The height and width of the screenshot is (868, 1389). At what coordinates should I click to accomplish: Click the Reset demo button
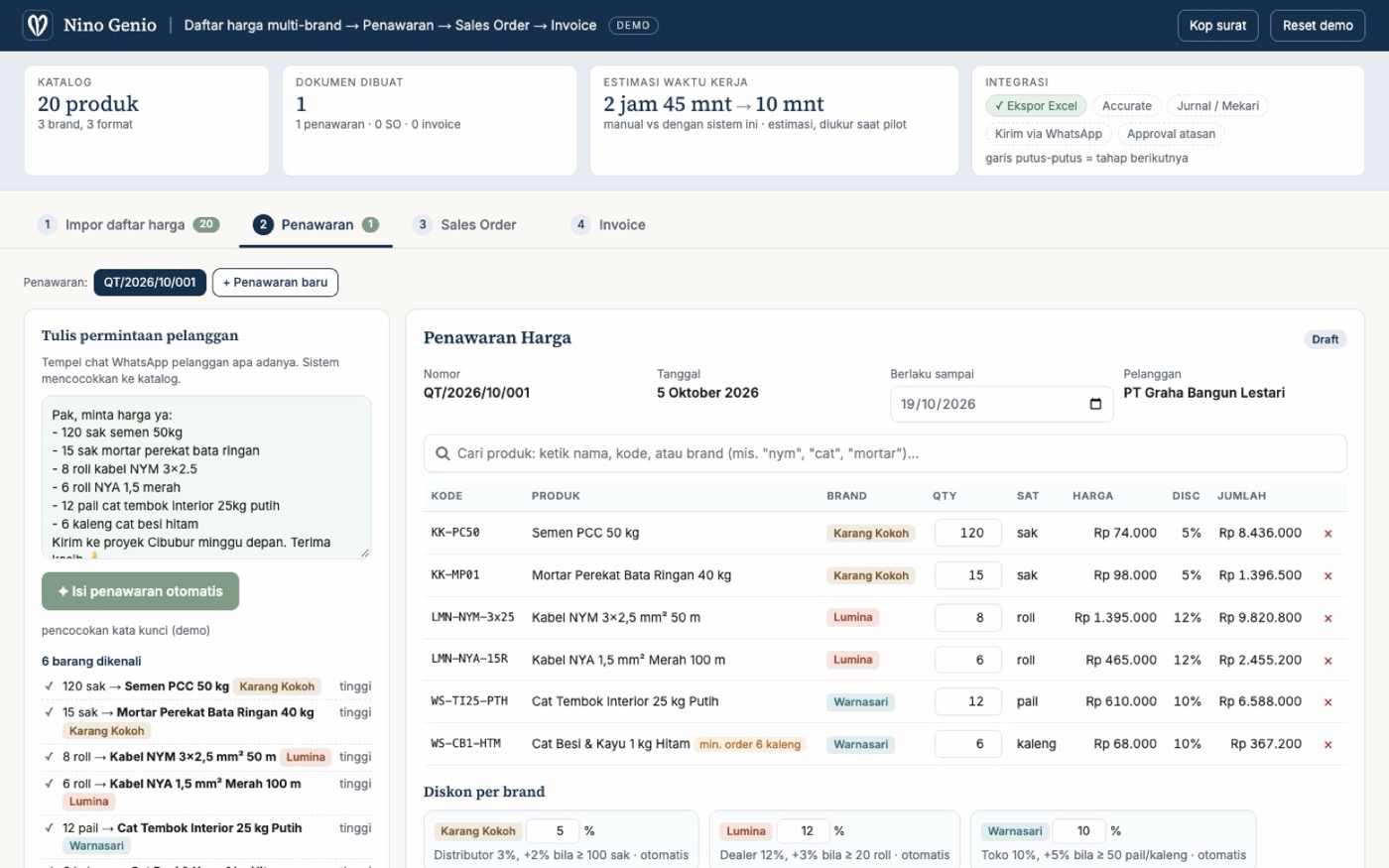coord(1318,26)
